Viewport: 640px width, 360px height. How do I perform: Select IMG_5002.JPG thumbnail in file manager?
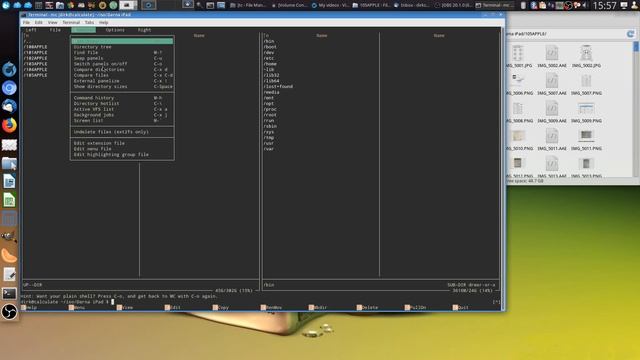[586, 54]
